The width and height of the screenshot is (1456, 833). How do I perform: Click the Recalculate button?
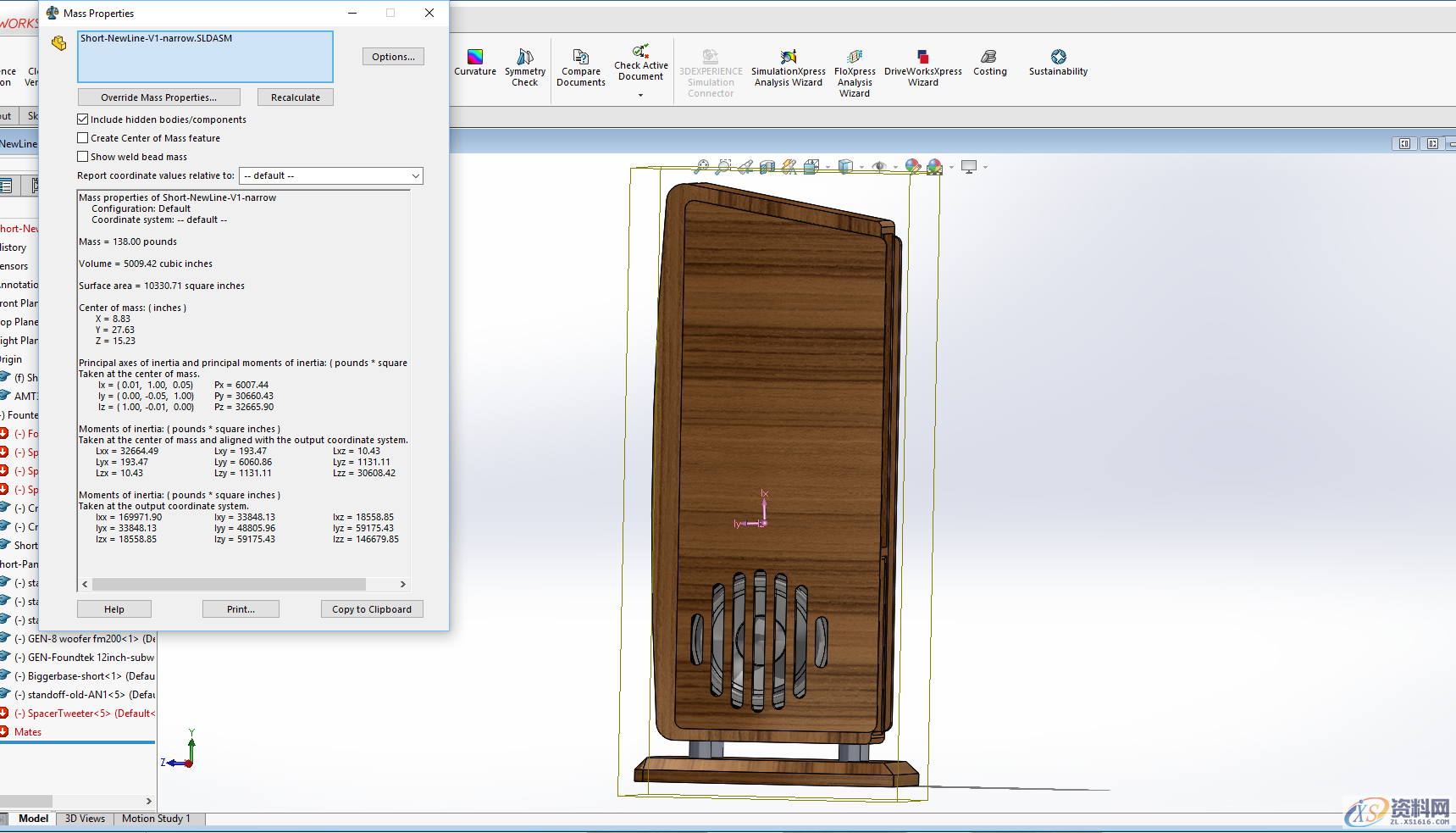(295, 97)
